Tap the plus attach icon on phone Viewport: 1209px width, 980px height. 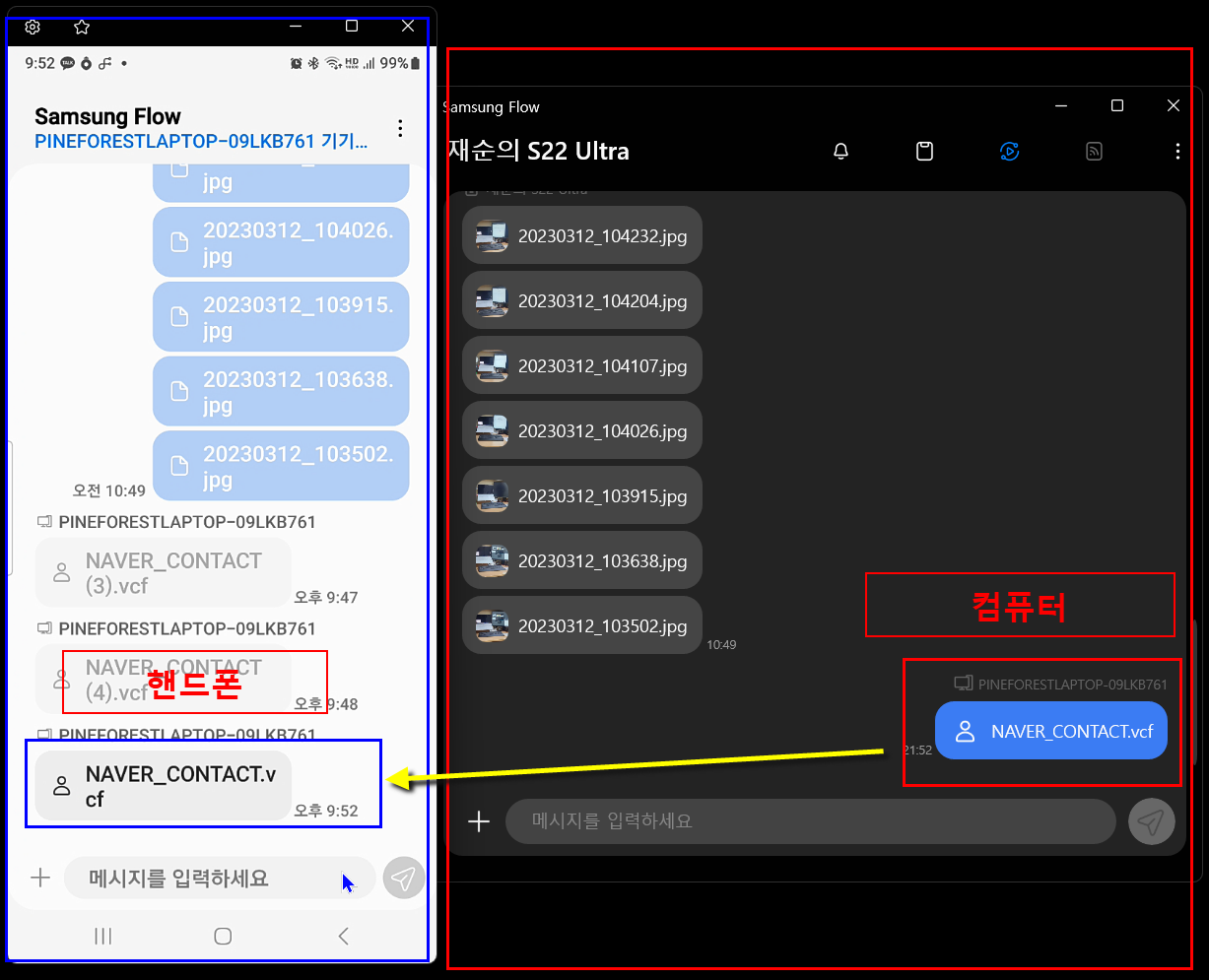click(x=40, y=878)
